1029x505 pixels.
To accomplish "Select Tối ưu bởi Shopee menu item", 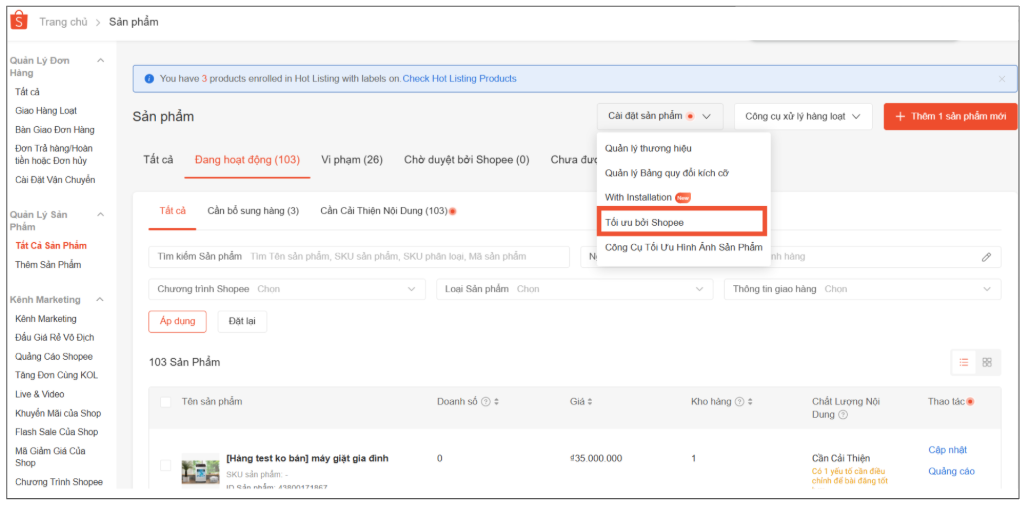I will (681, 222).
